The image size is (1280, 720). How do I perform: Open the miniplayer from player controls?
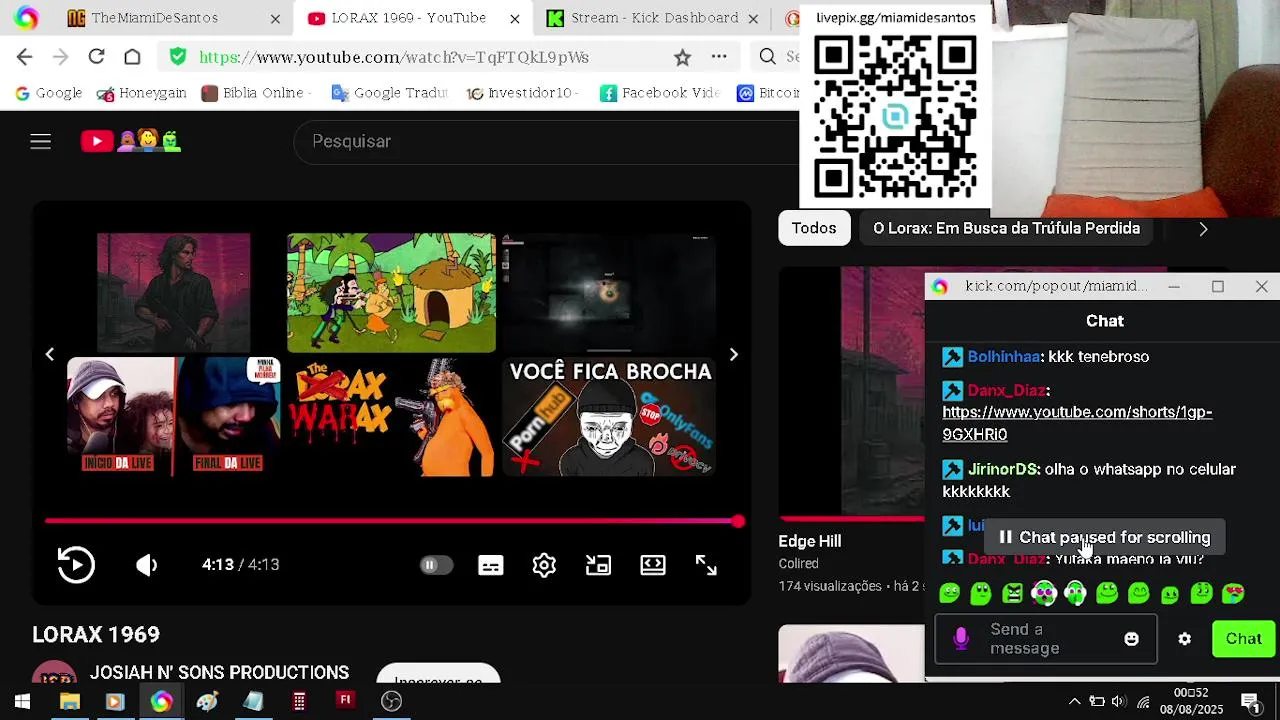tap(598, 565)
